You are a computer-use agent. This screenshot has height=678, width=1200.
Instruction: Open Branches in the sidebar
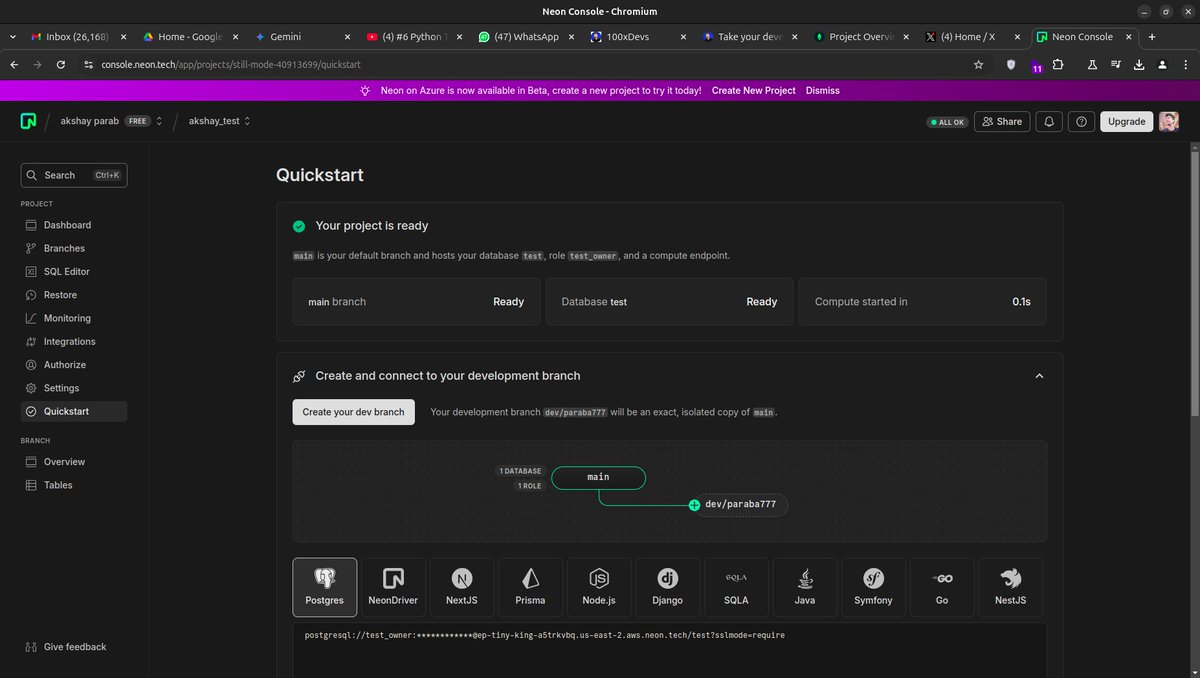[74, 248]
